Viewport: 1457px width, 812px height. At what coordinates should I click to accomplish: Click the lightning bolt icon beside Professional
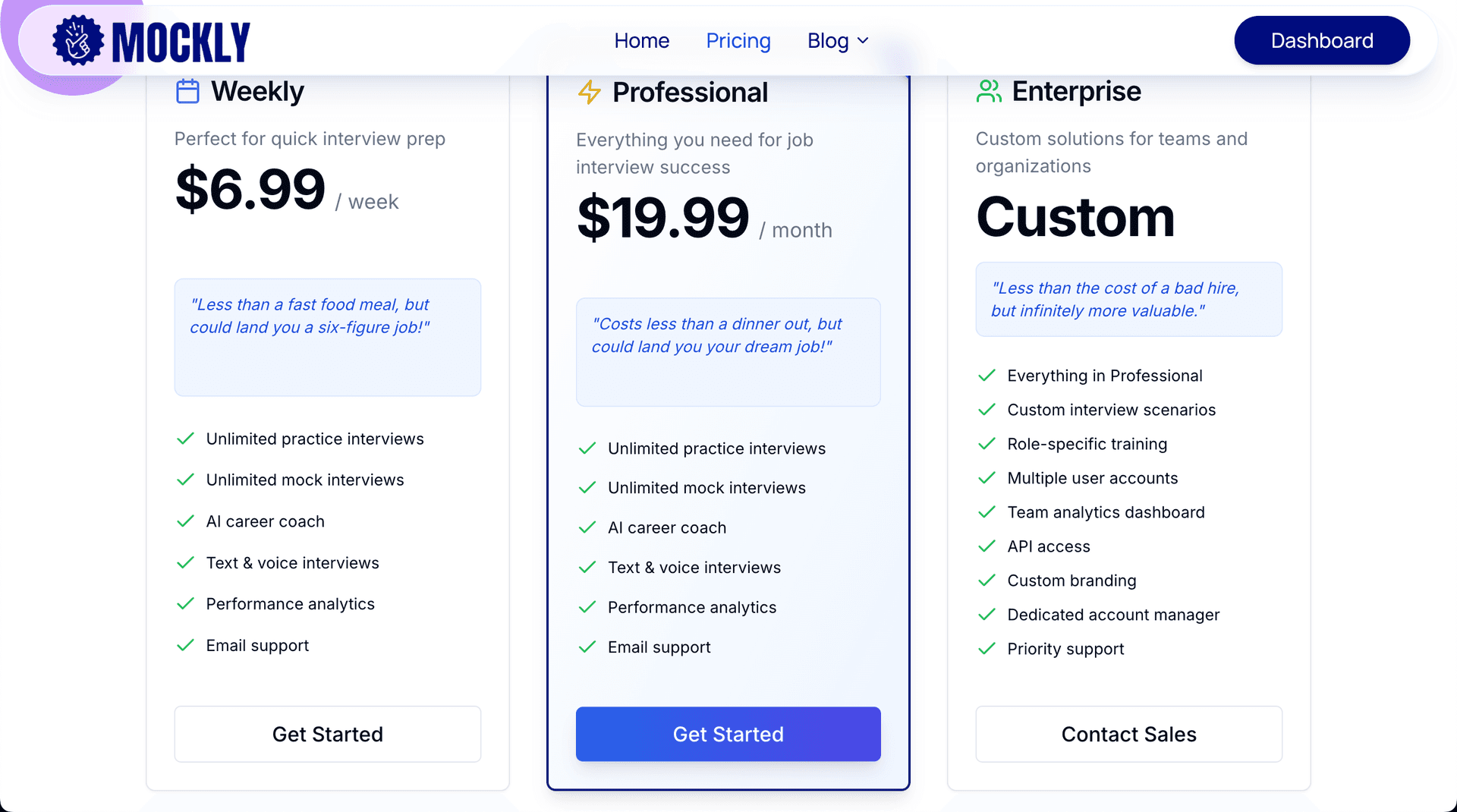coord(590,93)
